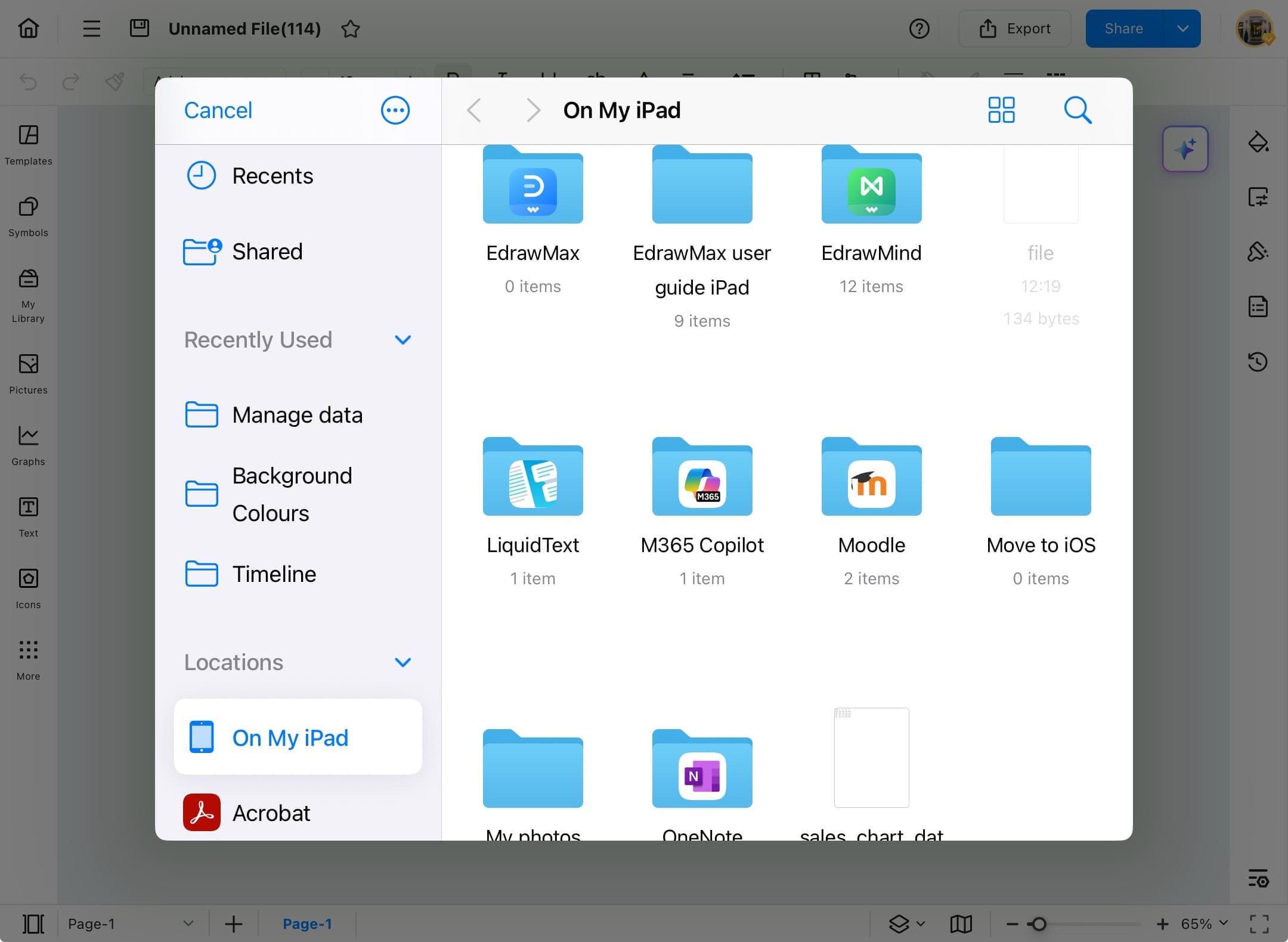Collapse the Recently Used section
The width and height of the screenshot is (1288, 942).
point(403,340)
